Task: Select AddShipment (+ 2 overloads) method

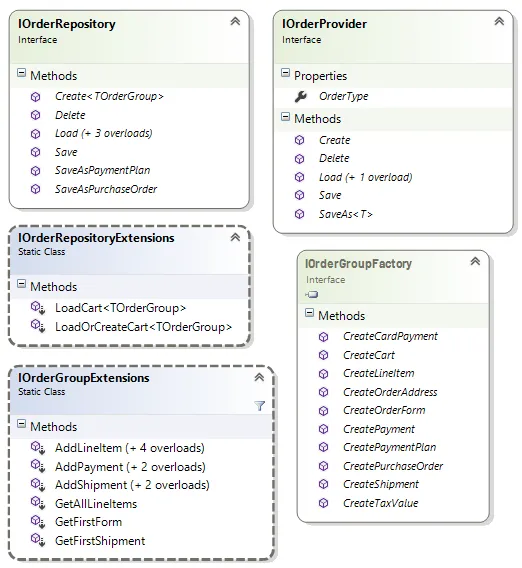Action: point(132,485)
